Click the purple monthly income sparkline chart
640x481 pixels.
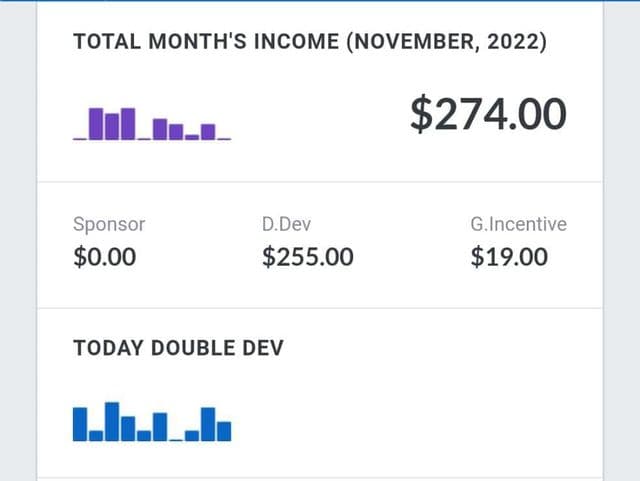[152, 122]
